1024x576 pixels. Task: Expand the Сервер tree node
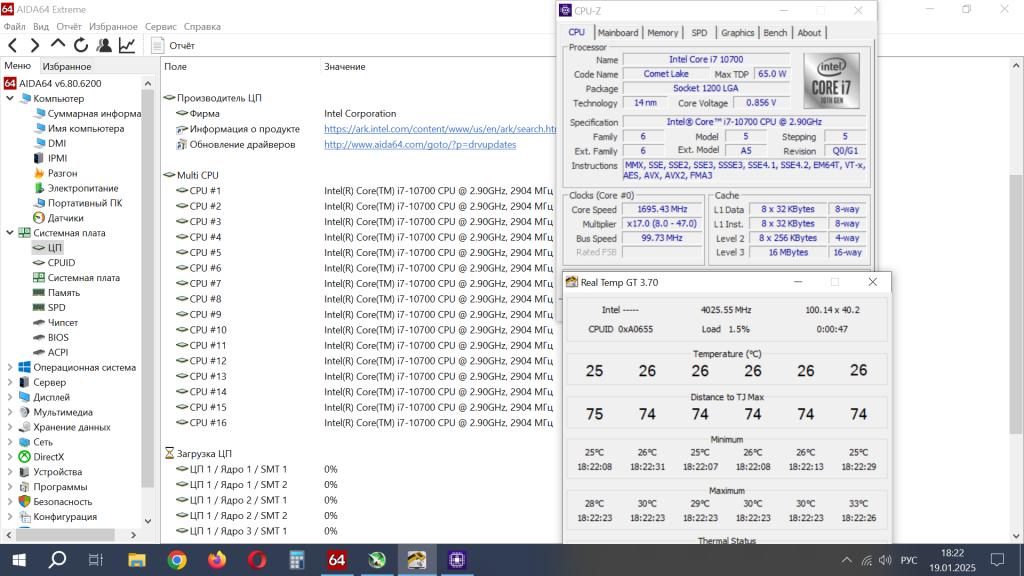point(10,383)
